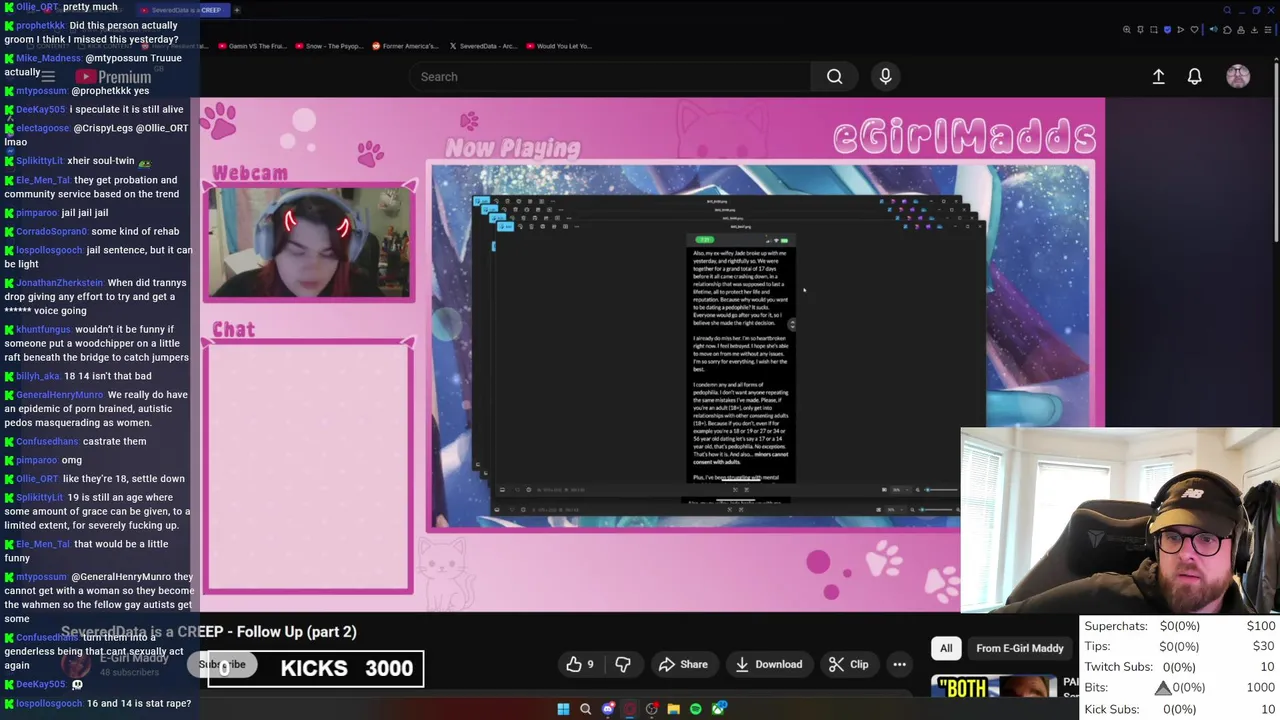Open 'Would You Let Yo...' bookmark

[x=558, y=46]
